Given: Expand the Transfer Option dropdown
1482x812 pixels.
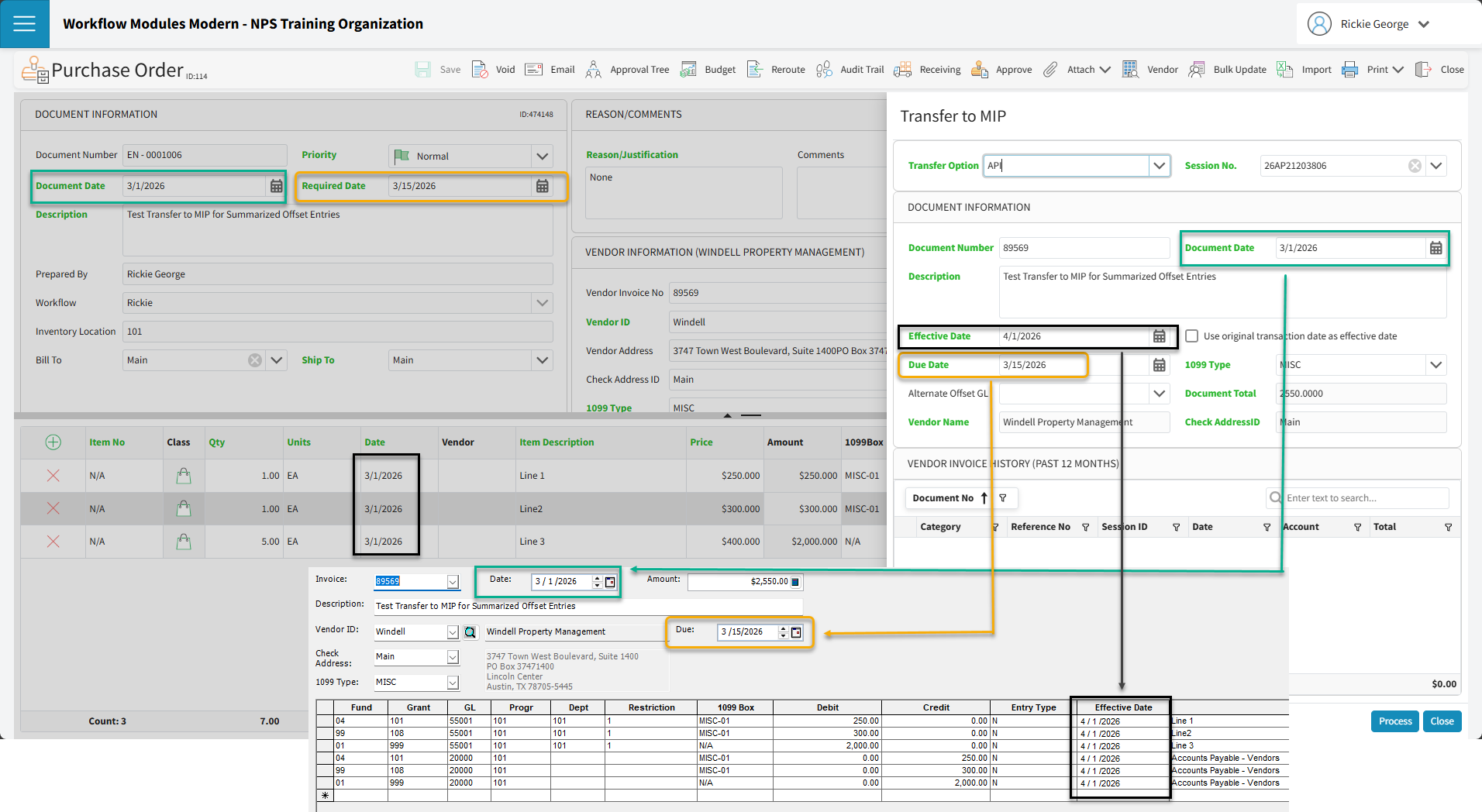Looking at the screenshot, I should click(1159, 166).
